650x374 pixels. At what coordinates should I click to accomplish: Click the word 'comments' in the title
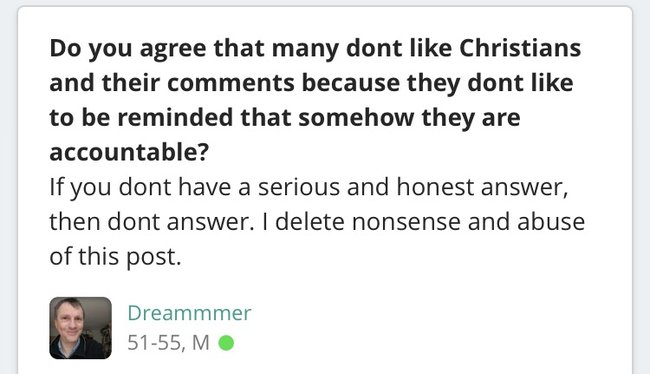231,83
